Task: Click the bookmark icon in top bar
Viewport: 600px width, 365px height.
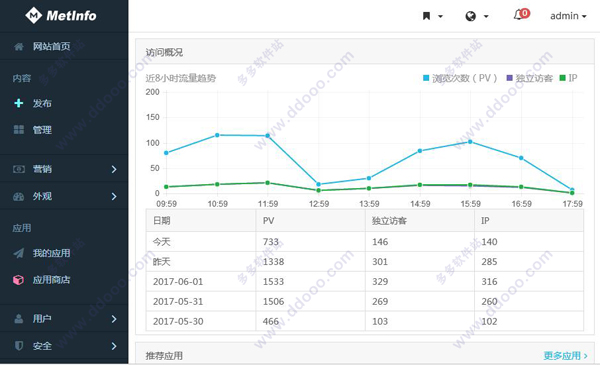Action: tap(426, 16)
